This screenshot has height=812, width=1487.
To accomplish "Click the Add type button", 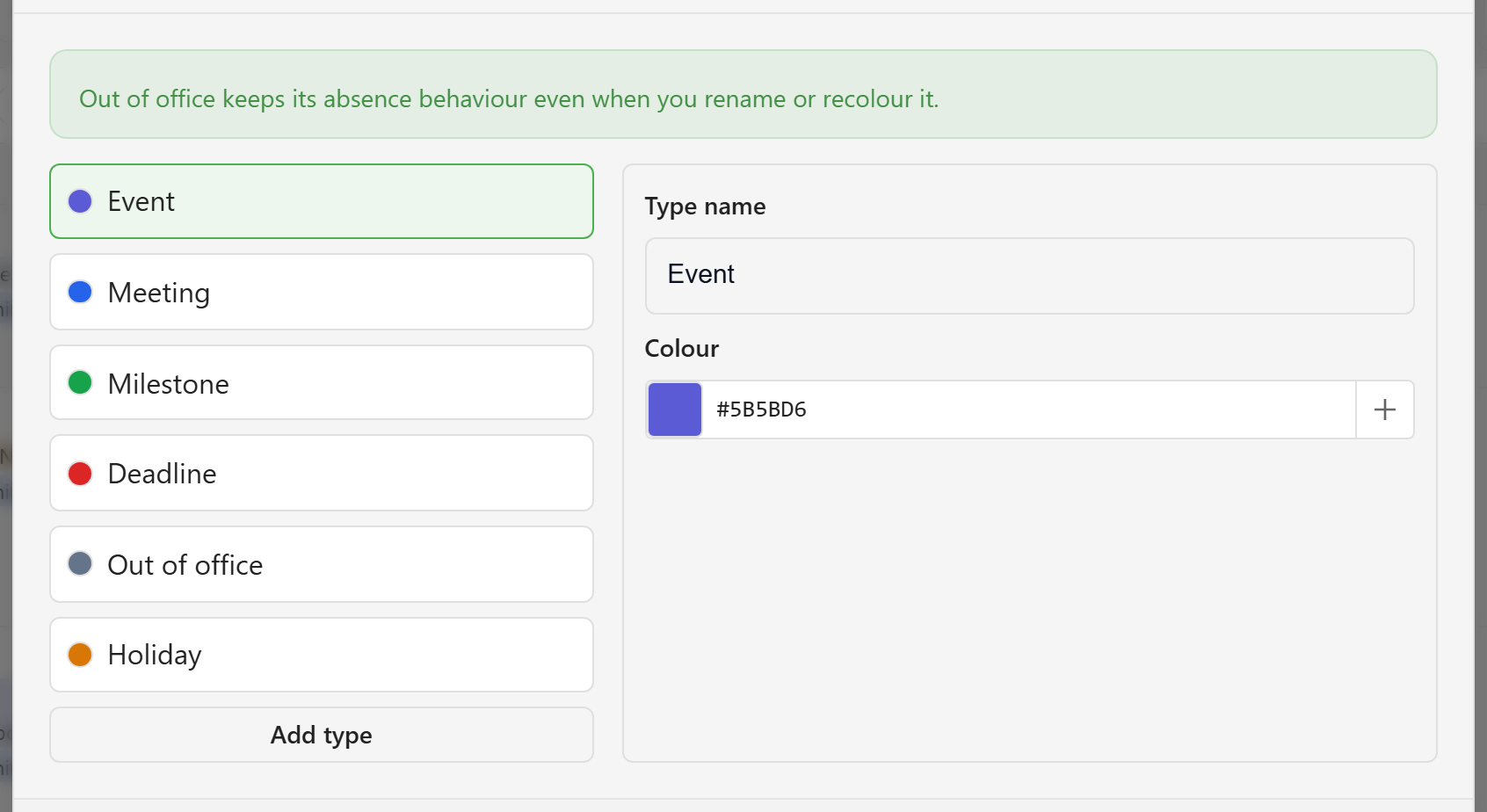I will click(322, 735).
